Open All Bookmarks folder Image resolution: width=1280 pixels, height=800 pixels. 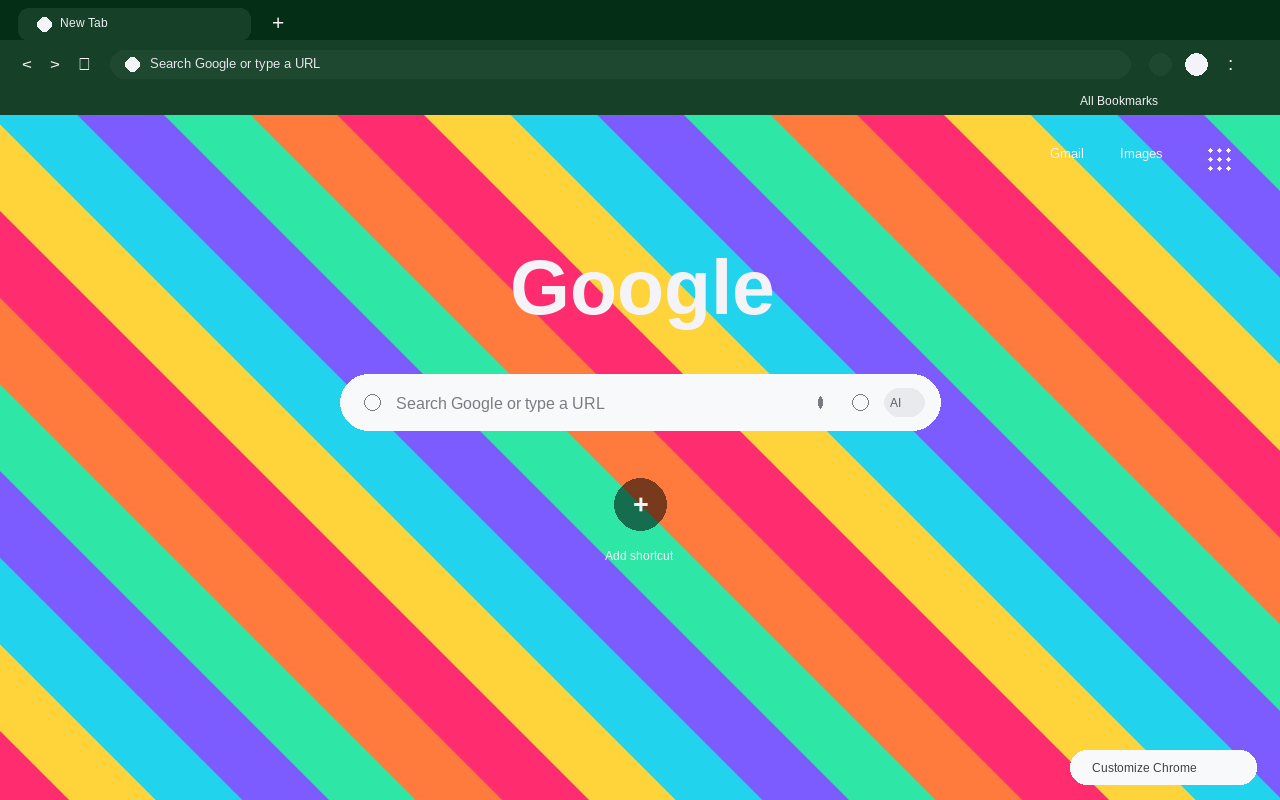(x=1119, y=101)
